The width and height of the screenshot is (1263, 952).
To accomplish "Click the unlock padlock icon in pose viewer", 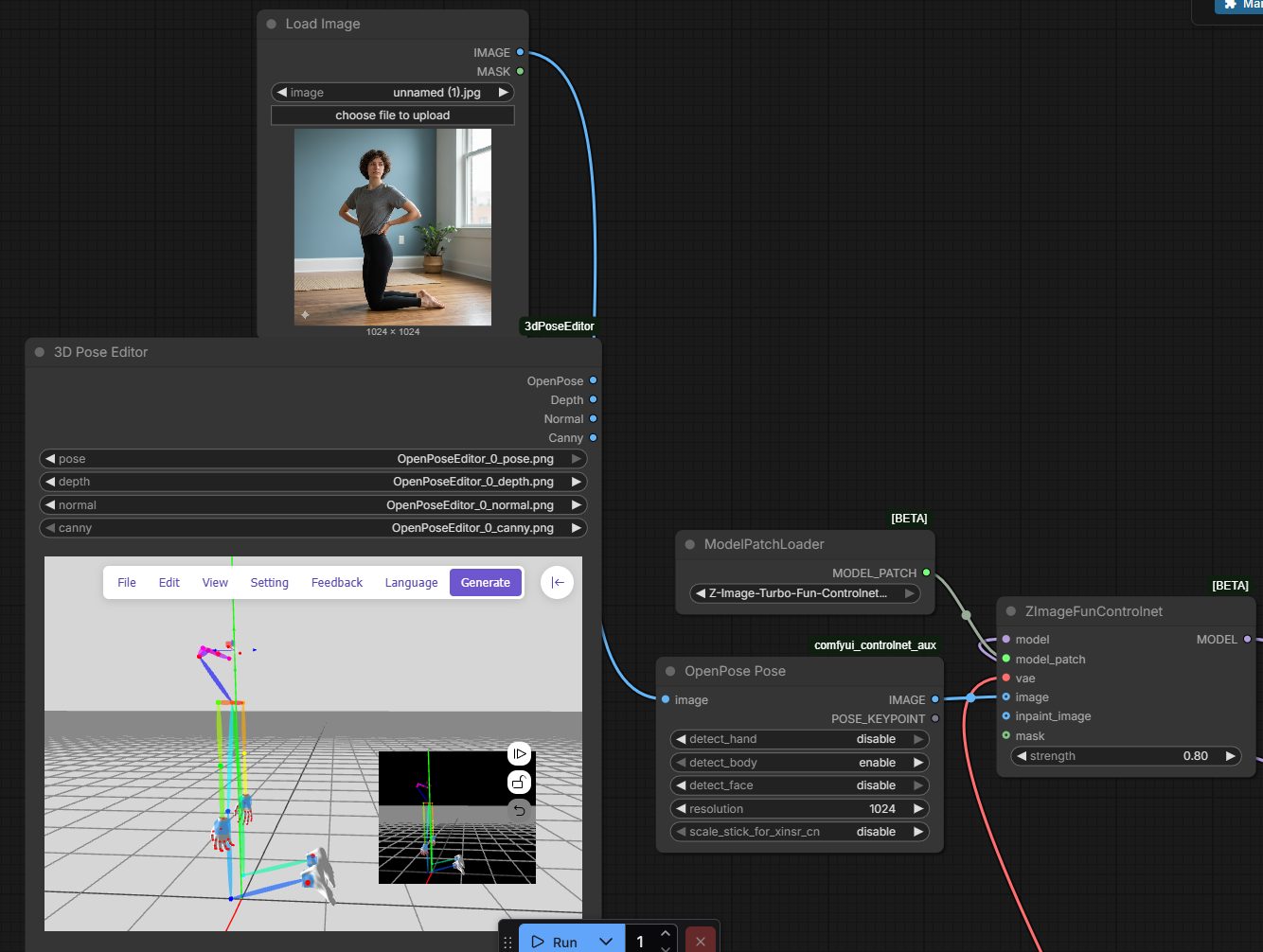I will 519,782.
